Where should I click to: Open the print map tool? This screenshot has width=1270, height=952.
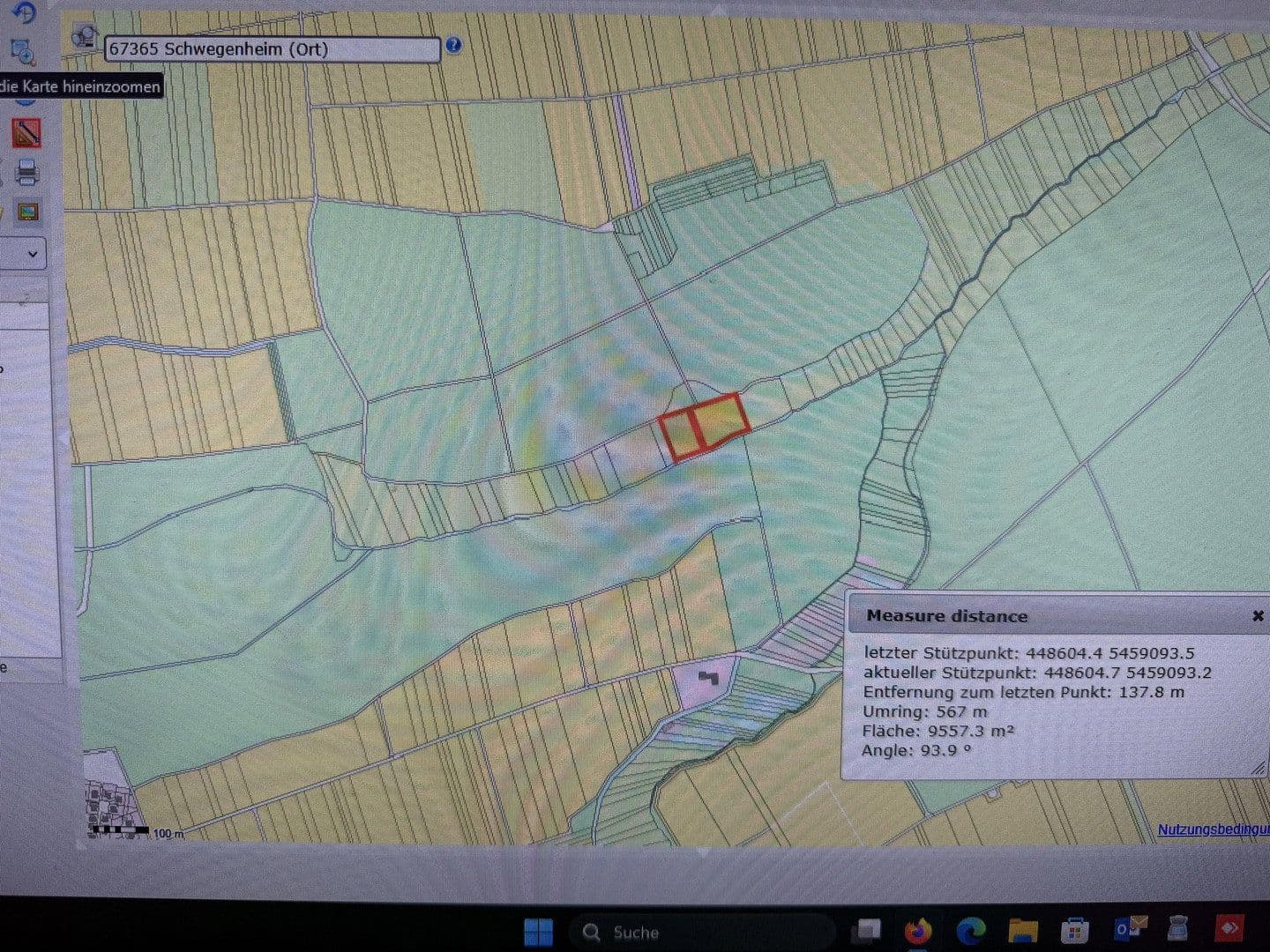coord(26,172)
